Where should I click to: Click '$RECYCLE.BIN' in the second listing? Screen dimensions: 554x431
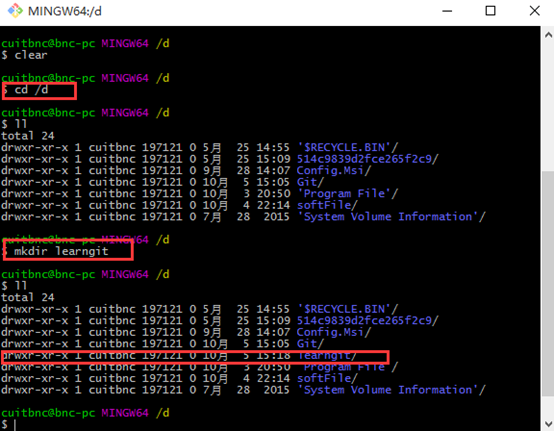click(348, 309)
